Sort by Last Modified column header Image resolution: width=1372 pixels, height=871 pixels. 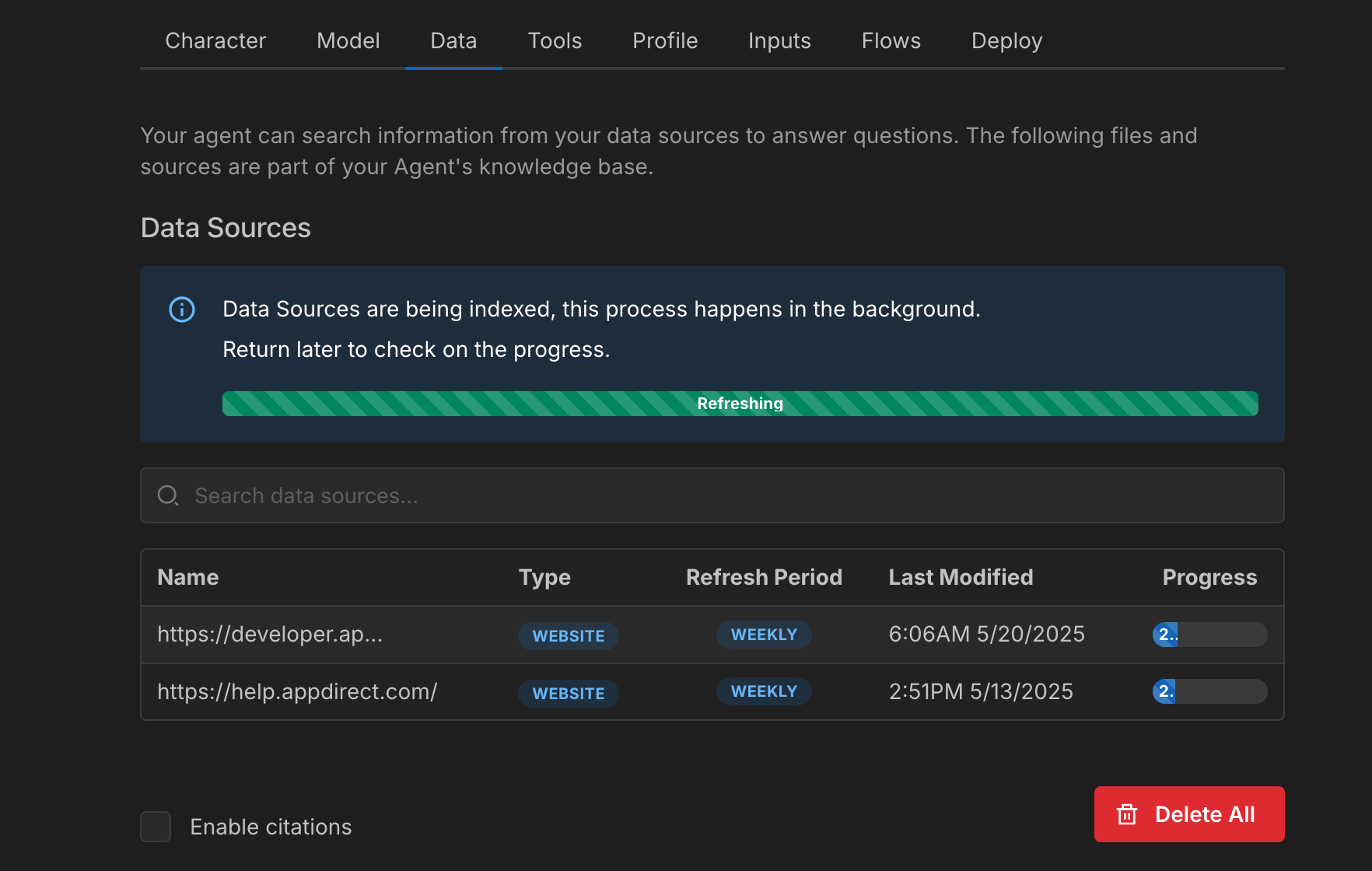[x=961, y=577]
